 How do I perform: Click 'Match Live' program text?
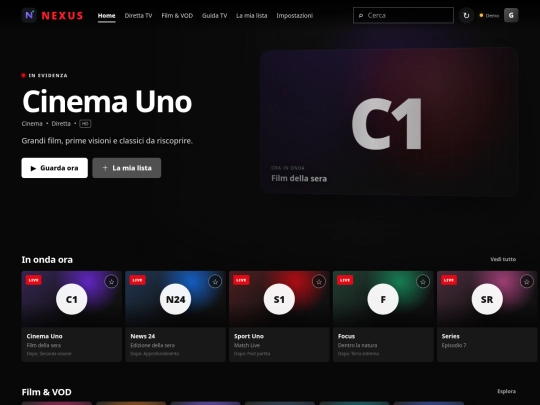pos(247,345)
